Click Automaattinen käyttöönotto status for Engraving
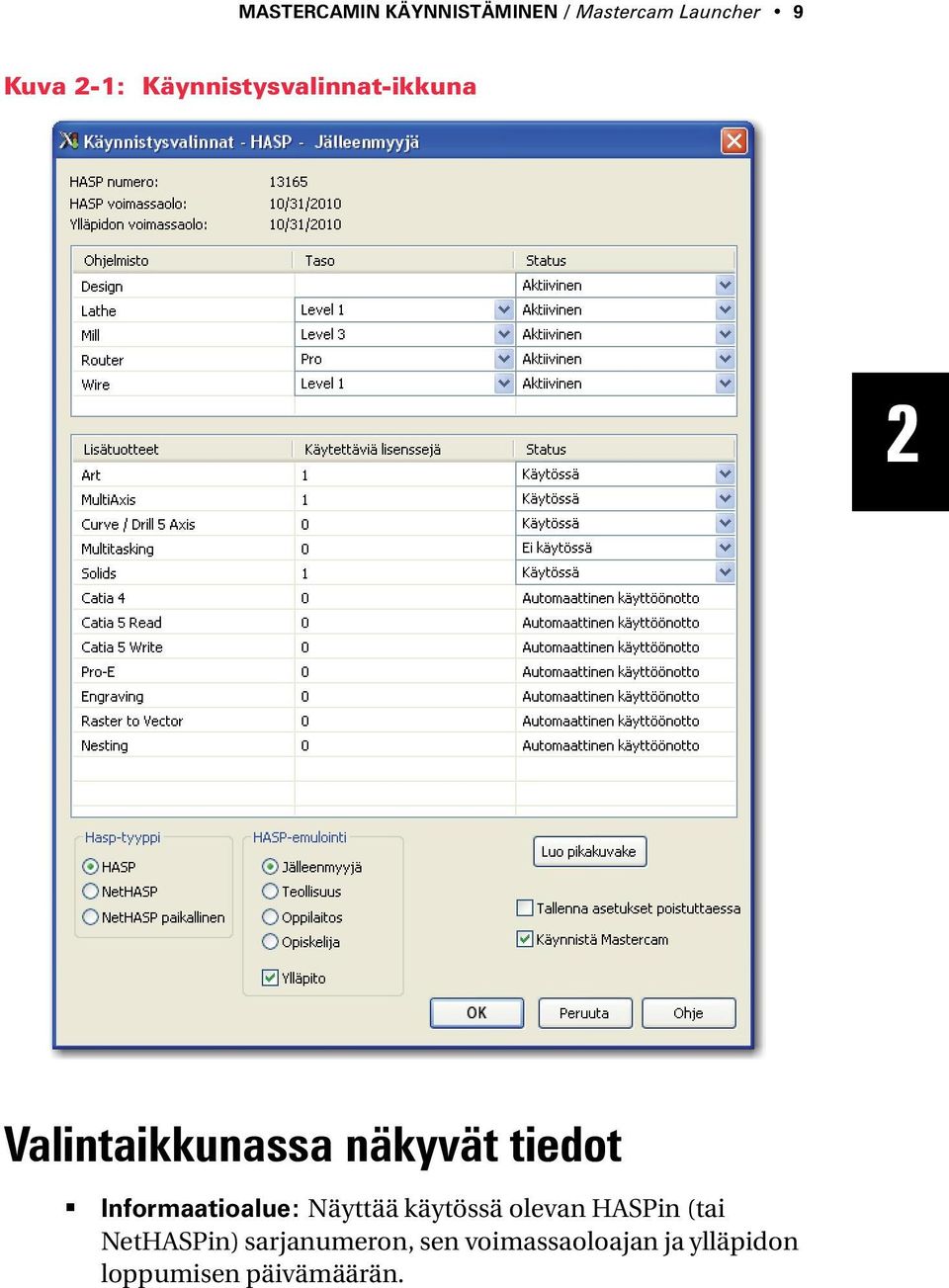This screenshot has width=949, height=1288. 610,697
